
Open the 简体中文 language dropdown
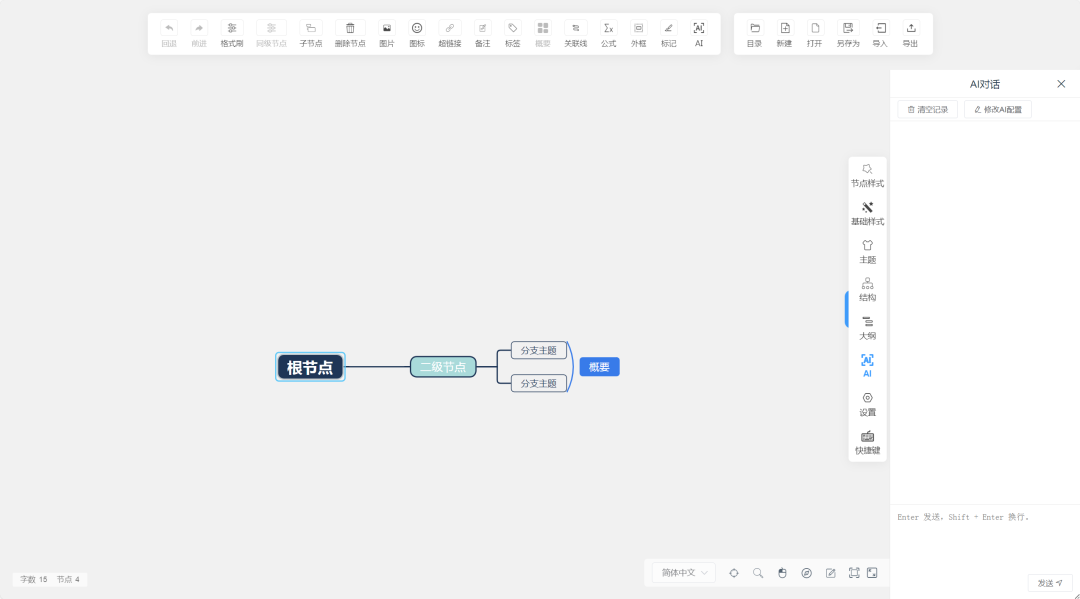pos(682,572)
